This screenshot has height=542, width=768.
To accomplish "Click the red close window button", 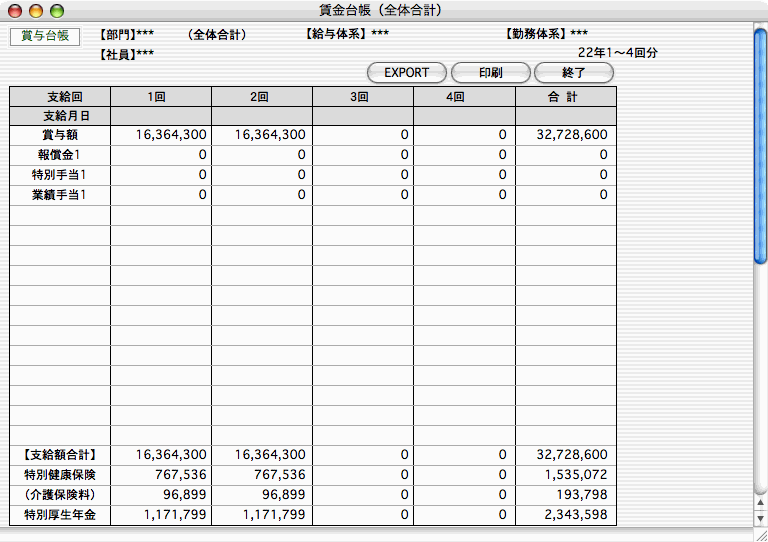I will [13, 10].
